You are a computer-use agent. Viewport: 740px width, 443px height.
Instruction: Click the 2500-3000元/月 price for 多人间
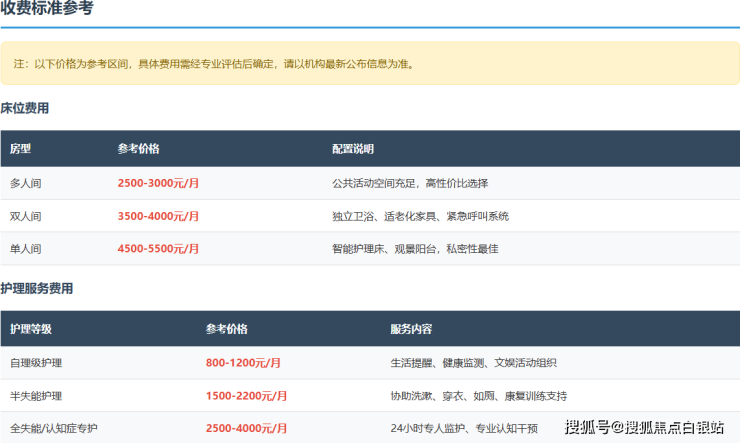click(158, 184)
